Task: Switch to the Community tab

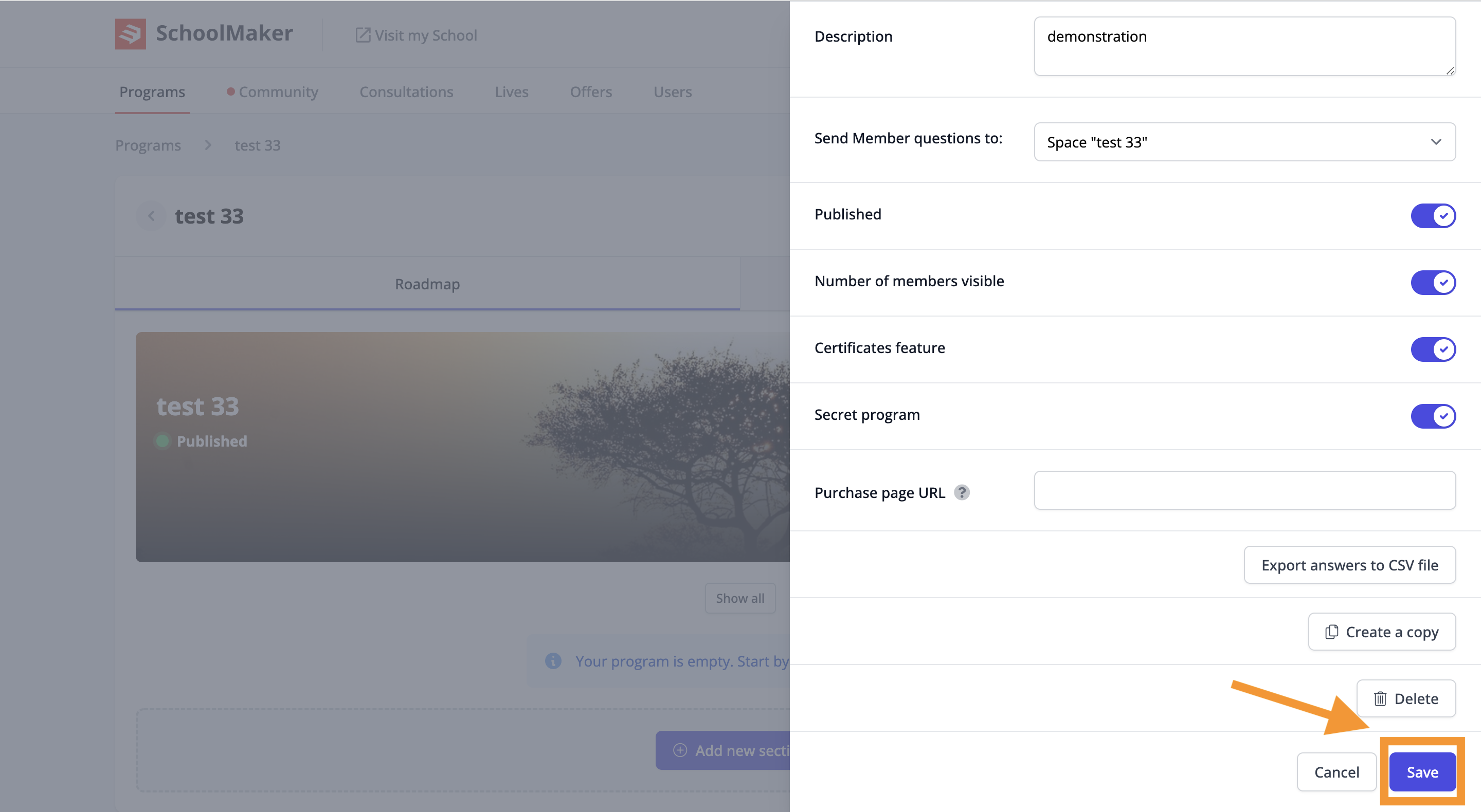Action: [273, 92]
